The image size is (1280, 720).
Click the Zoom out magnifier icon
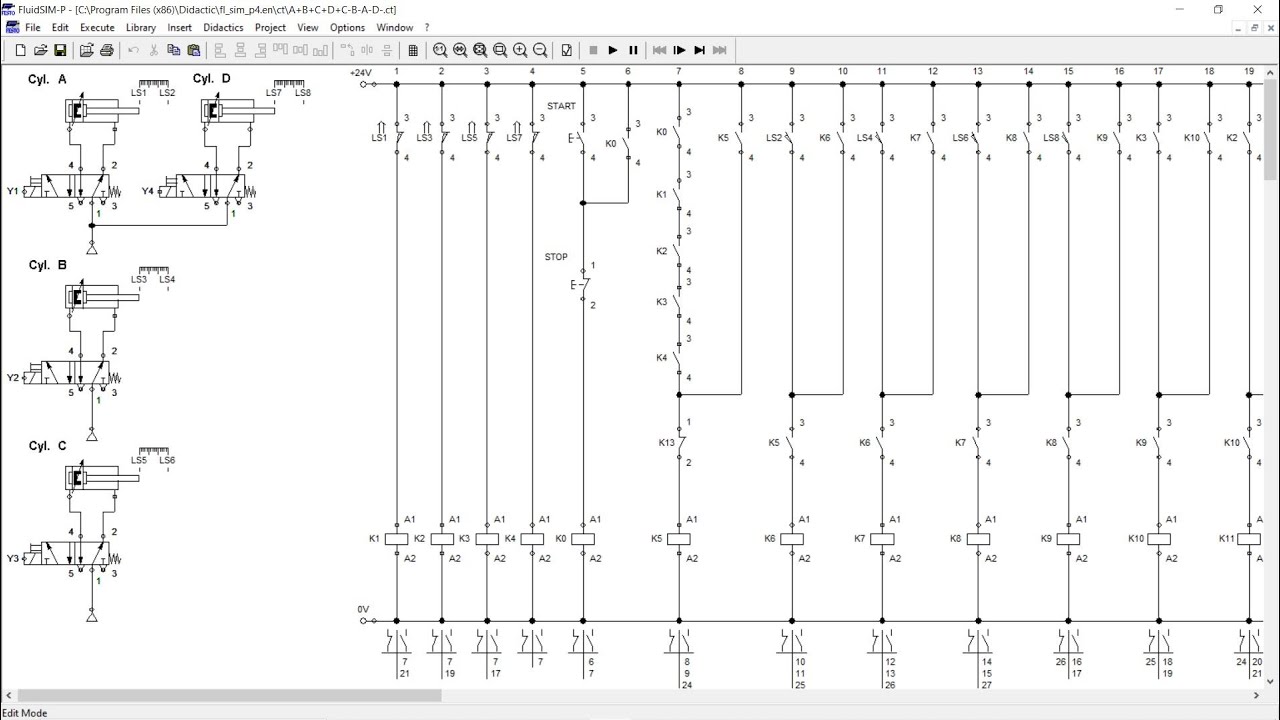point(540,50)
